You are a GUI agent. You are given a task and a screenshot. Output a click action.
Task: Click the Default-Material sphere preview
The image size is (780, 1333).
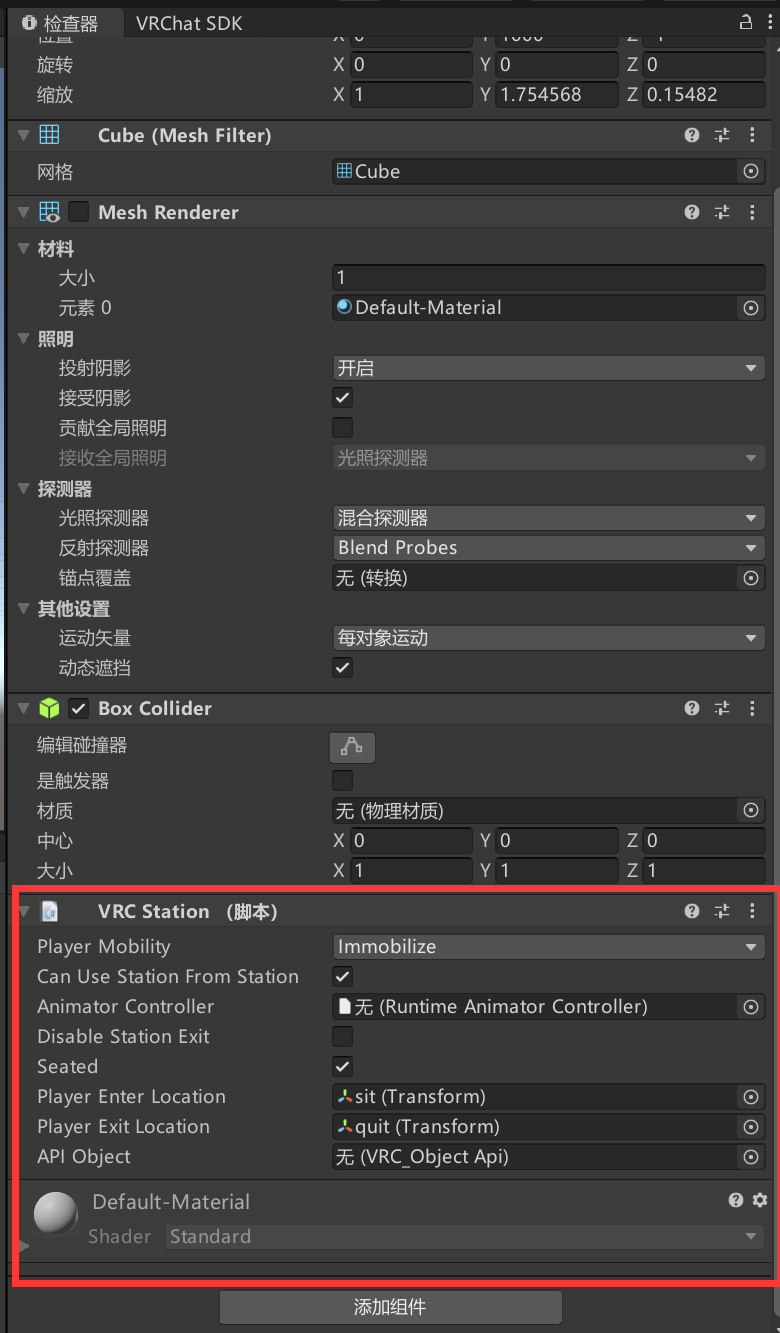click(55, 1213)
